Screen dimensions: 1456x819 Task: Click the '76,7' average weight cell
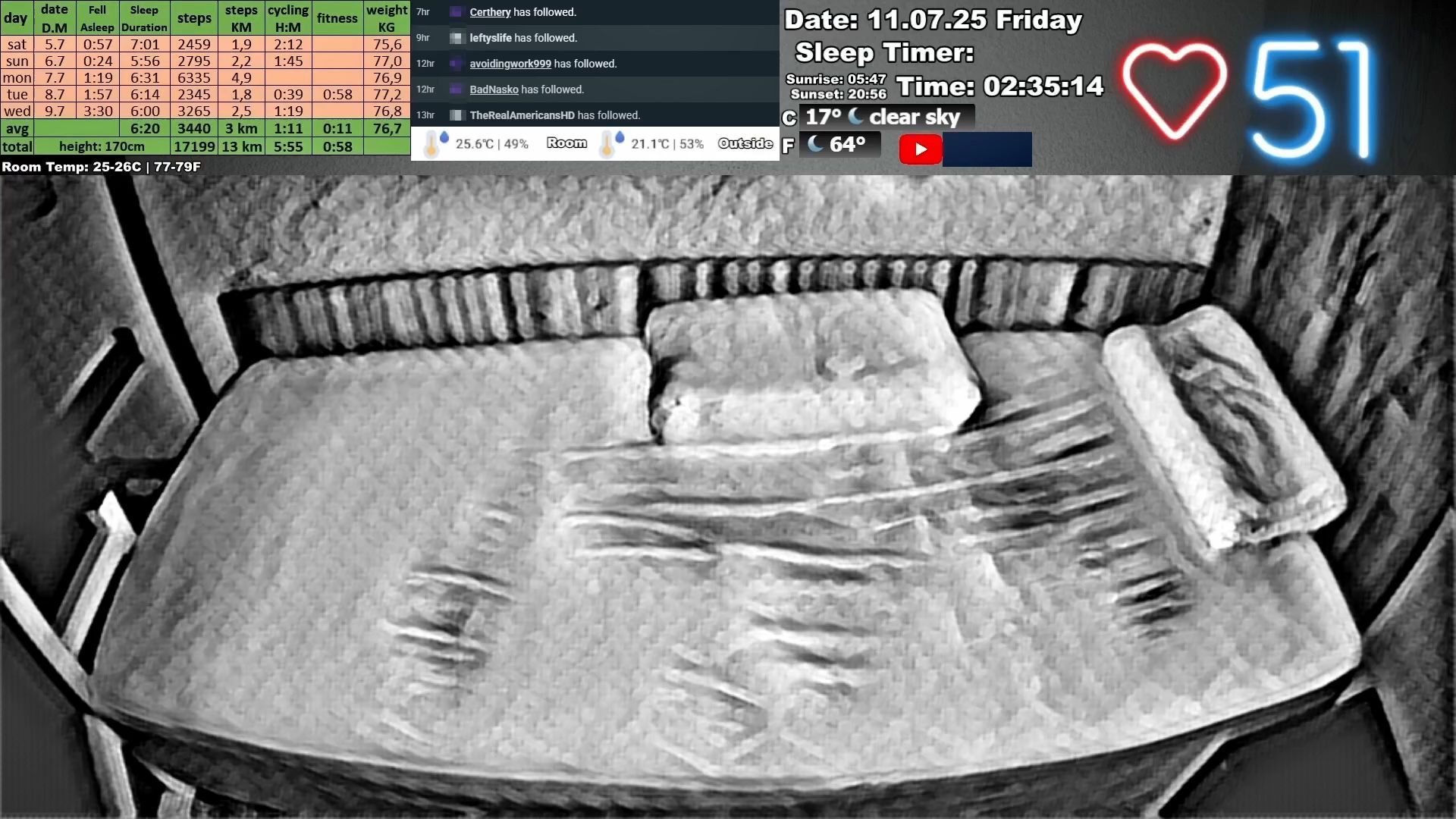point(387,128)
